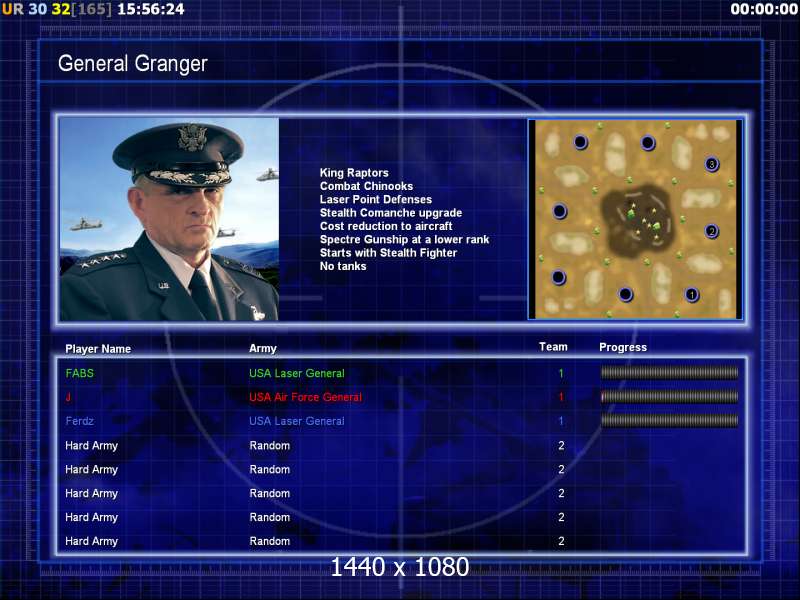Click the yellow "32" counter value
The image size is (800, 600).
tap(61, 9)
